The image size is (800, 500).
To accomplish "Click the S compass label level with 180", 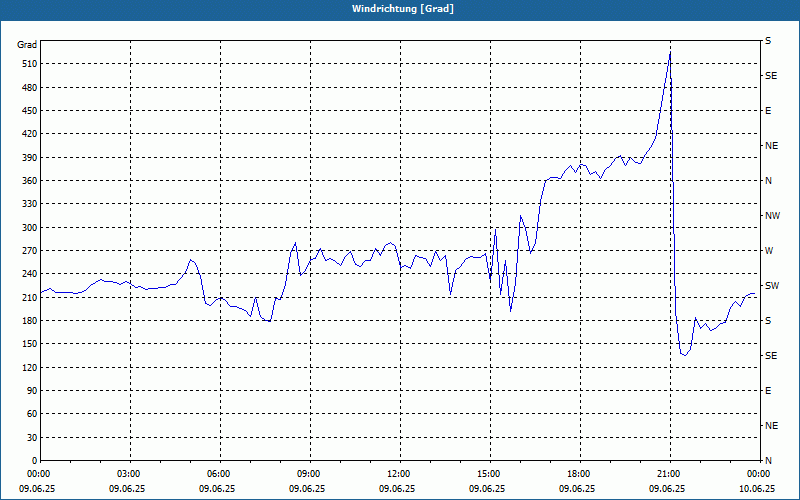I will pyautogui.click(x=768, y=321).
